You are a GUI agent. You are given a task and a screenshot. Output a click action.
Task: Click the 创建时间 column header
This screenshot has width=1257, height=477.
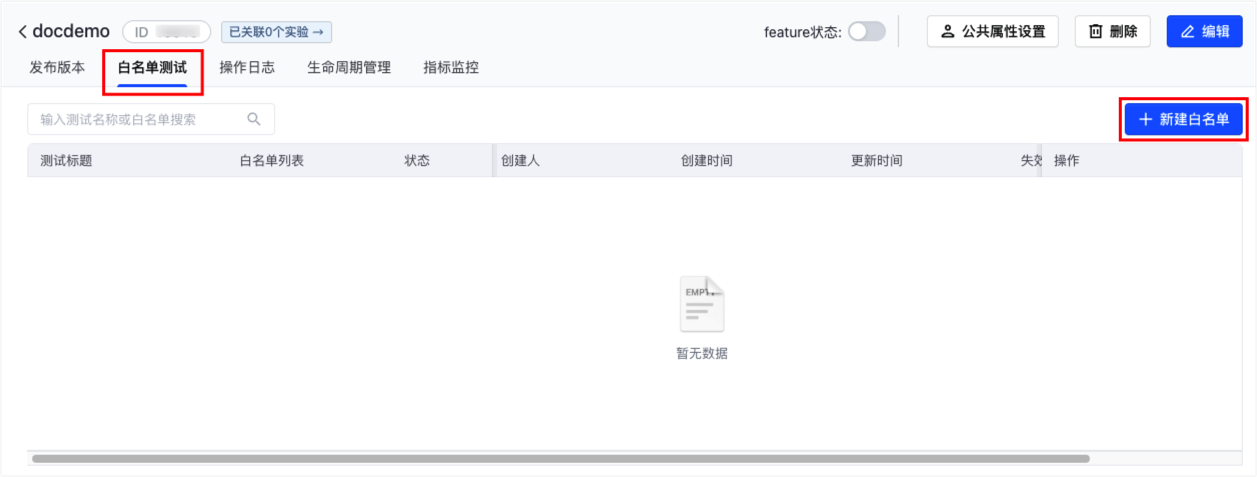point(706,160)
